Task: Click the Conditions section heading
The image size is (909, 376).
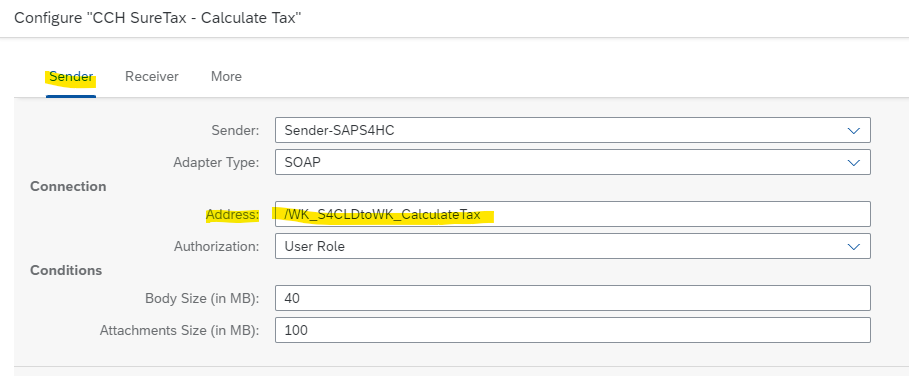Action: [x=66, y=271]
